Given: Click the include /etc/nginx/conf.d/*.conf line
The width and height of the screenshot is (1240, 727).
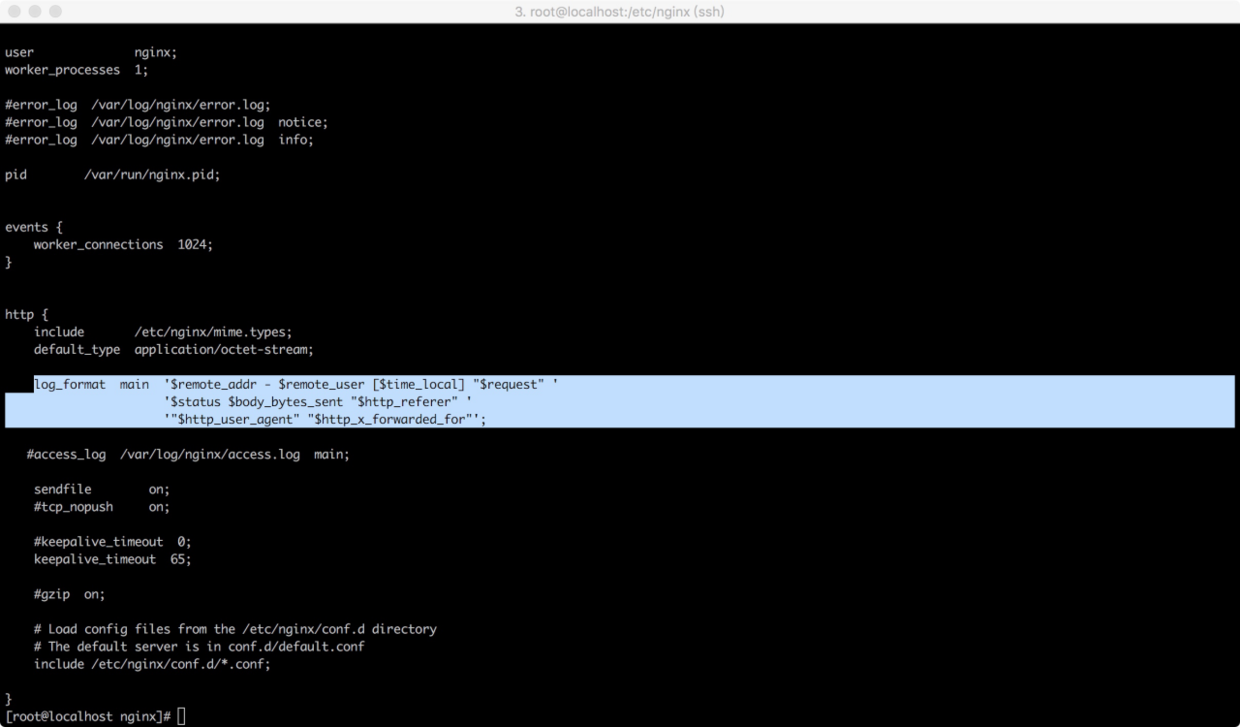Looking at the screenshot, I should pyautogui.click(x=152, y=664).
